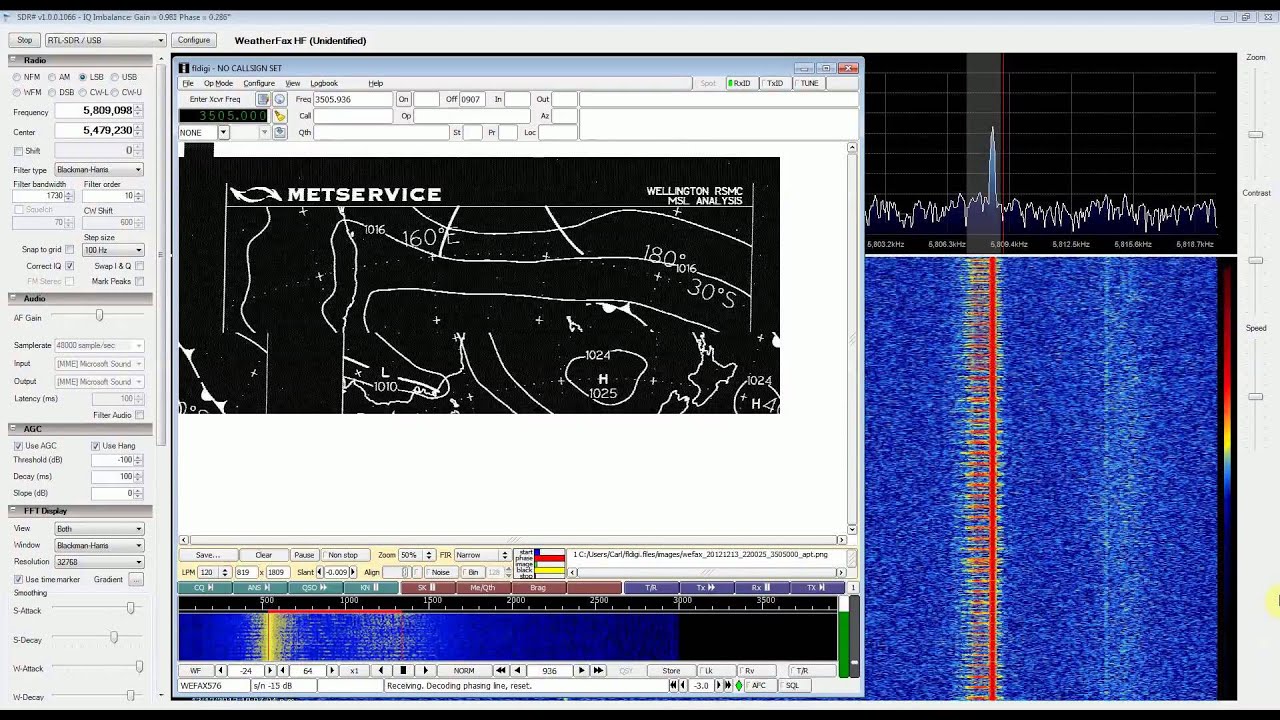Click the green AFC diamond indicator
The height and width of the screenshot is (720, 1280).
[x=739, y=686]
